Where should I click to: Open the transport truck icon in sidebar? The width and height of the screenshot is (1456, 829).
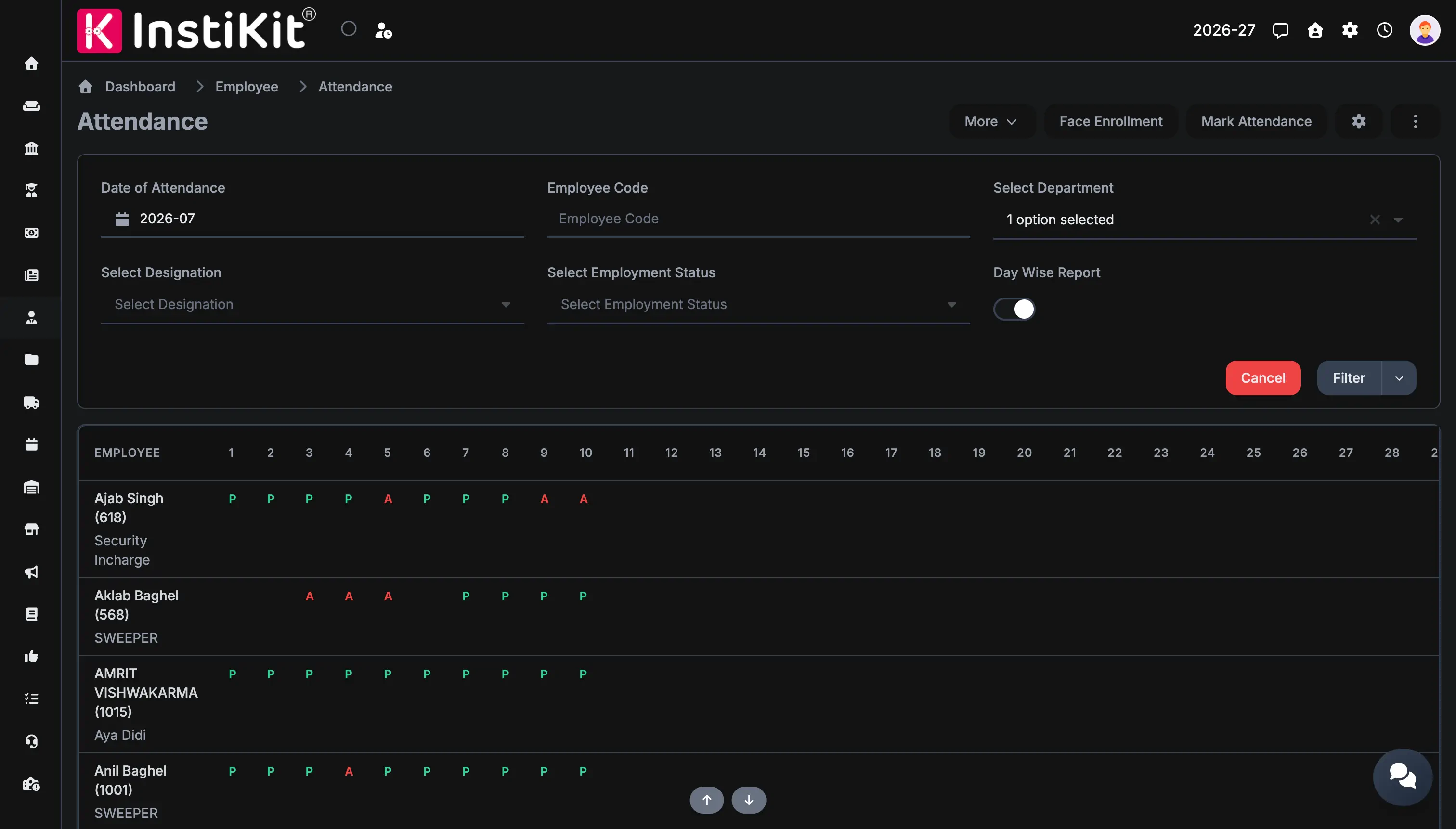click(x=31, y=402)
